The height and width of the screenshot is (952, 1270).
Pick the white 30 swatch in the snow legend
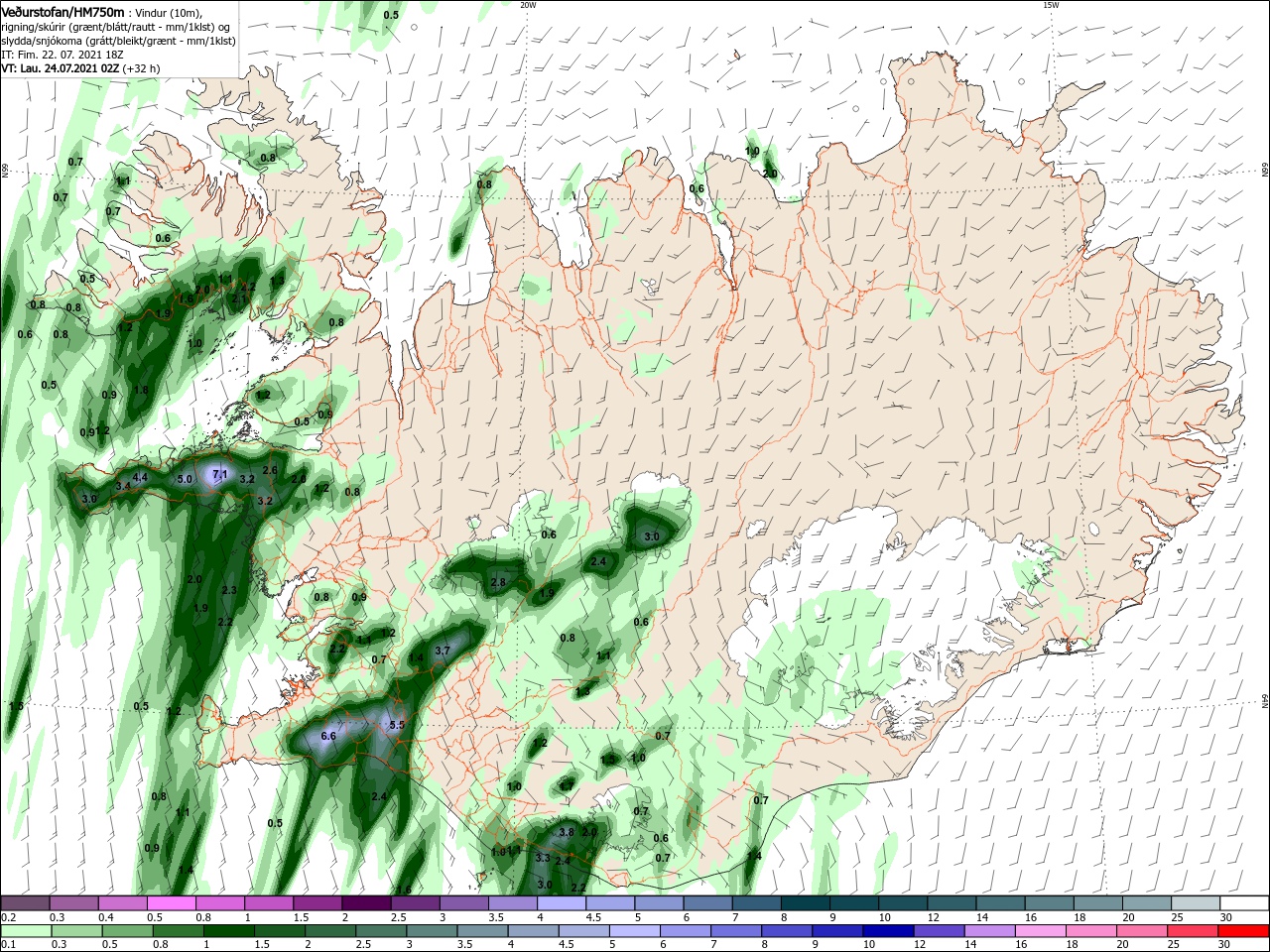tap(1245, 903)
